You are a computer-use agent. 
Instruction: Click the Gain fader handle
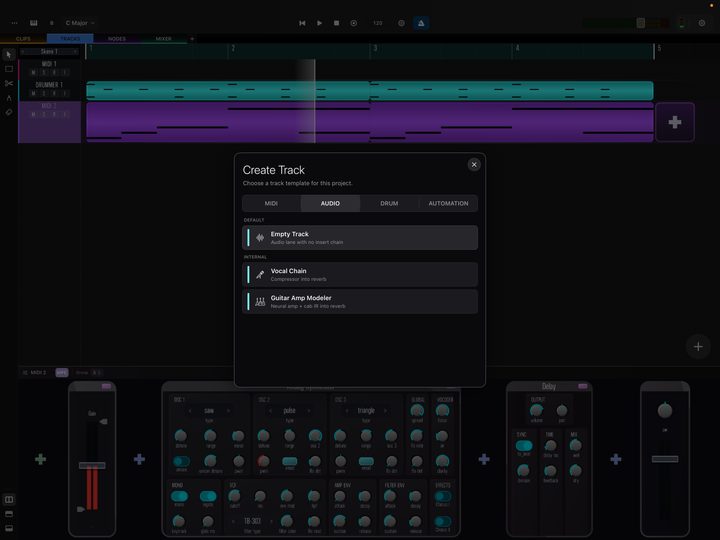pos(92,465)
